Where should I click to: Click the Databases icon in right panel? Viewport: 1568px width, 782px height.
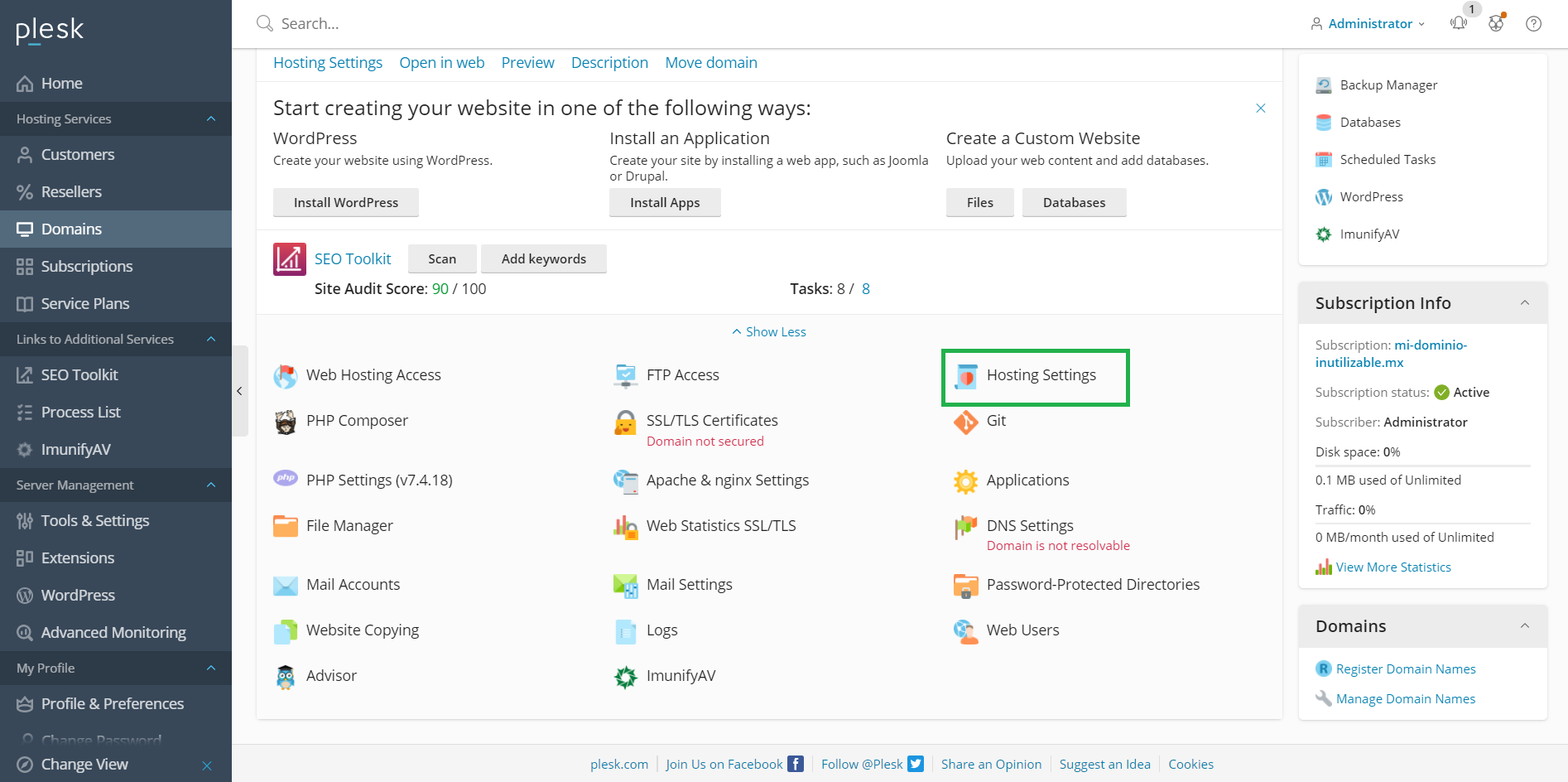(1324, 123)
